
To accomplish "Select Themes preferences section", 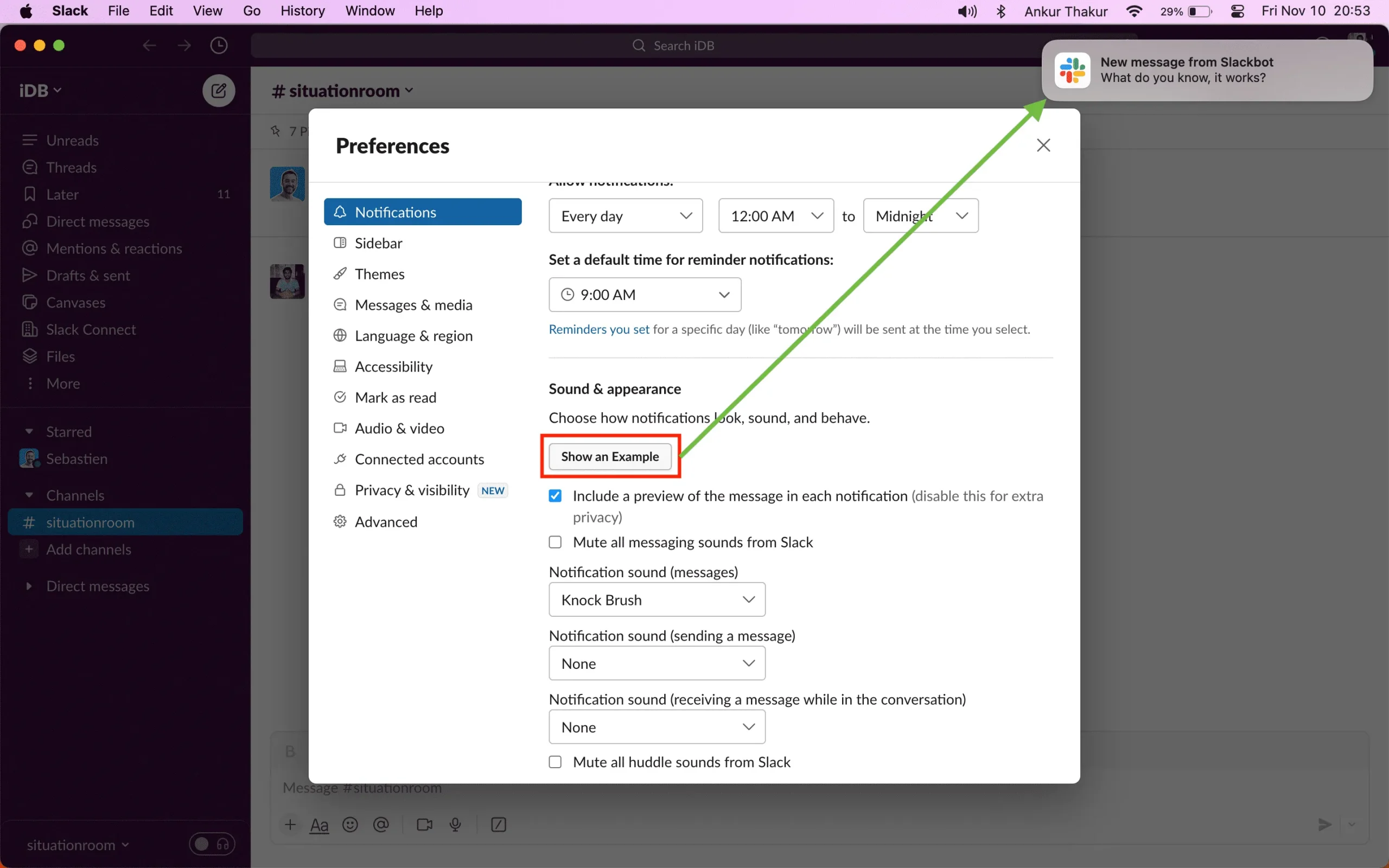I will (379, 273).
